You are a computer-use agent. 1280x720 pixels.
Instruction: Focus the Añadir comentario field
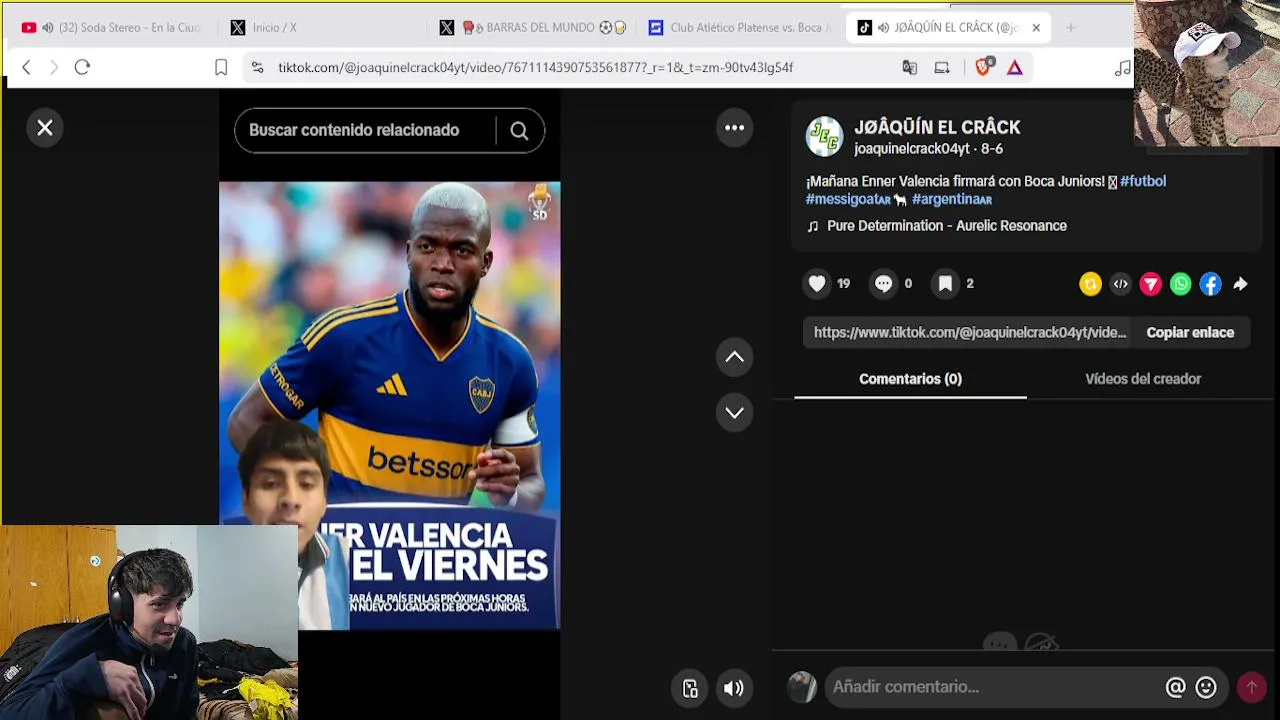(x=995, y=687)
